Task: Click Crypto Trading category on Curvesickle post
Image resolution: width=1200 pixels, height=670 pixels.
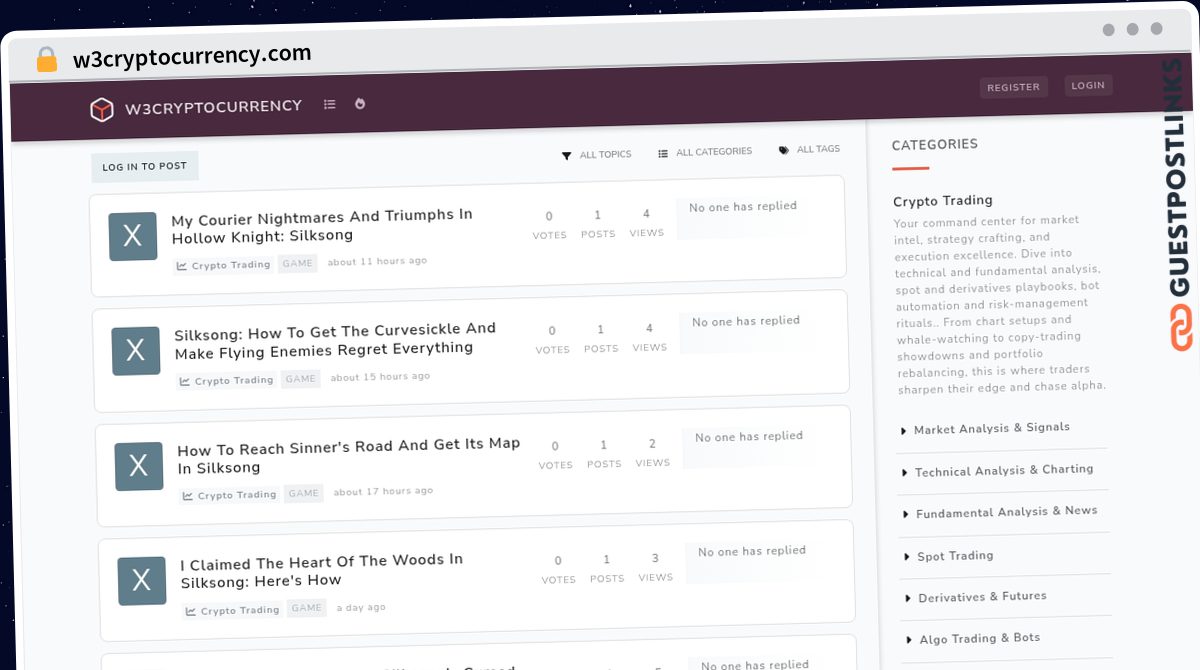Action: tap(226, 380)
